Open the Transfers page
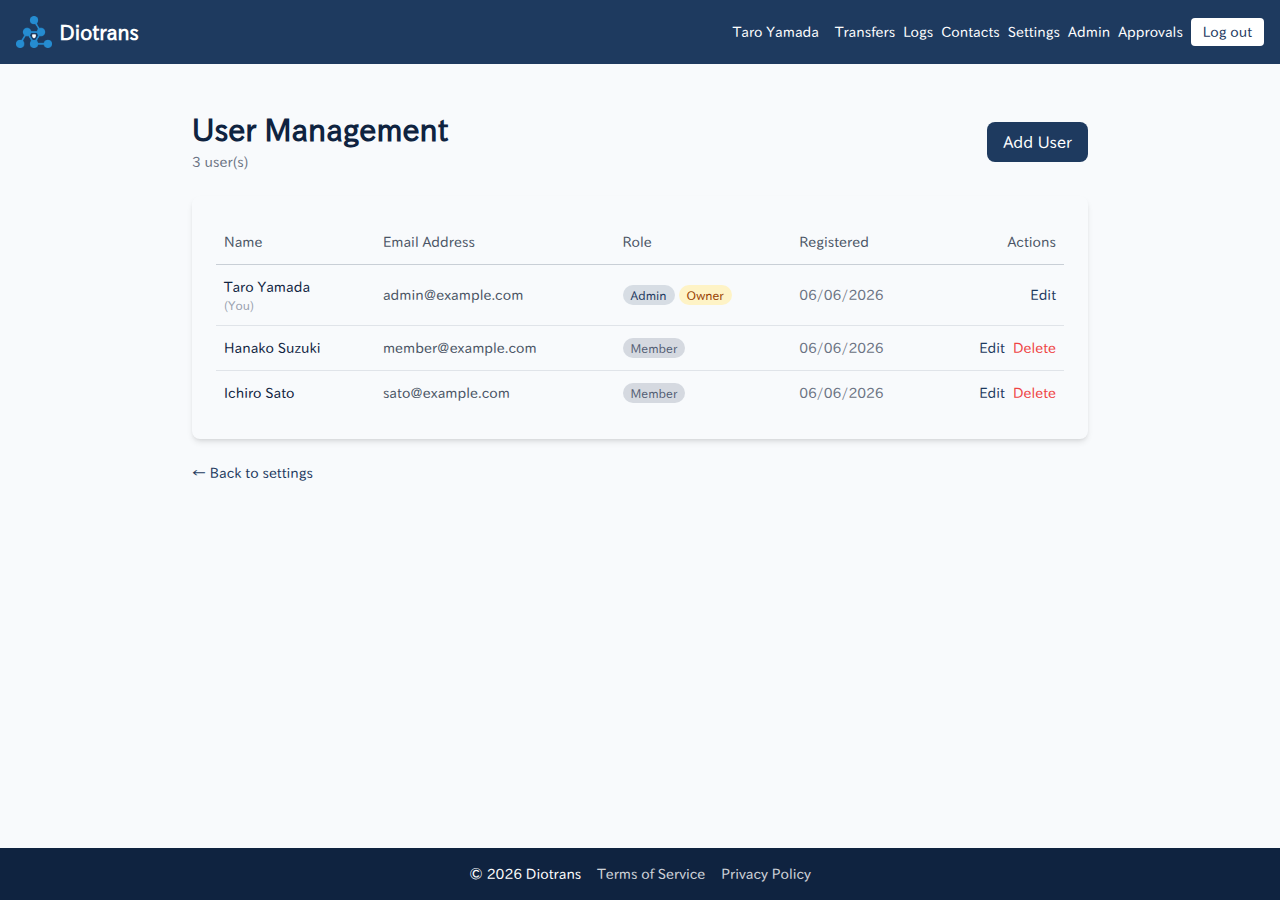The width and height of the screenshot is (1280, 900). [x=865, y=32]
